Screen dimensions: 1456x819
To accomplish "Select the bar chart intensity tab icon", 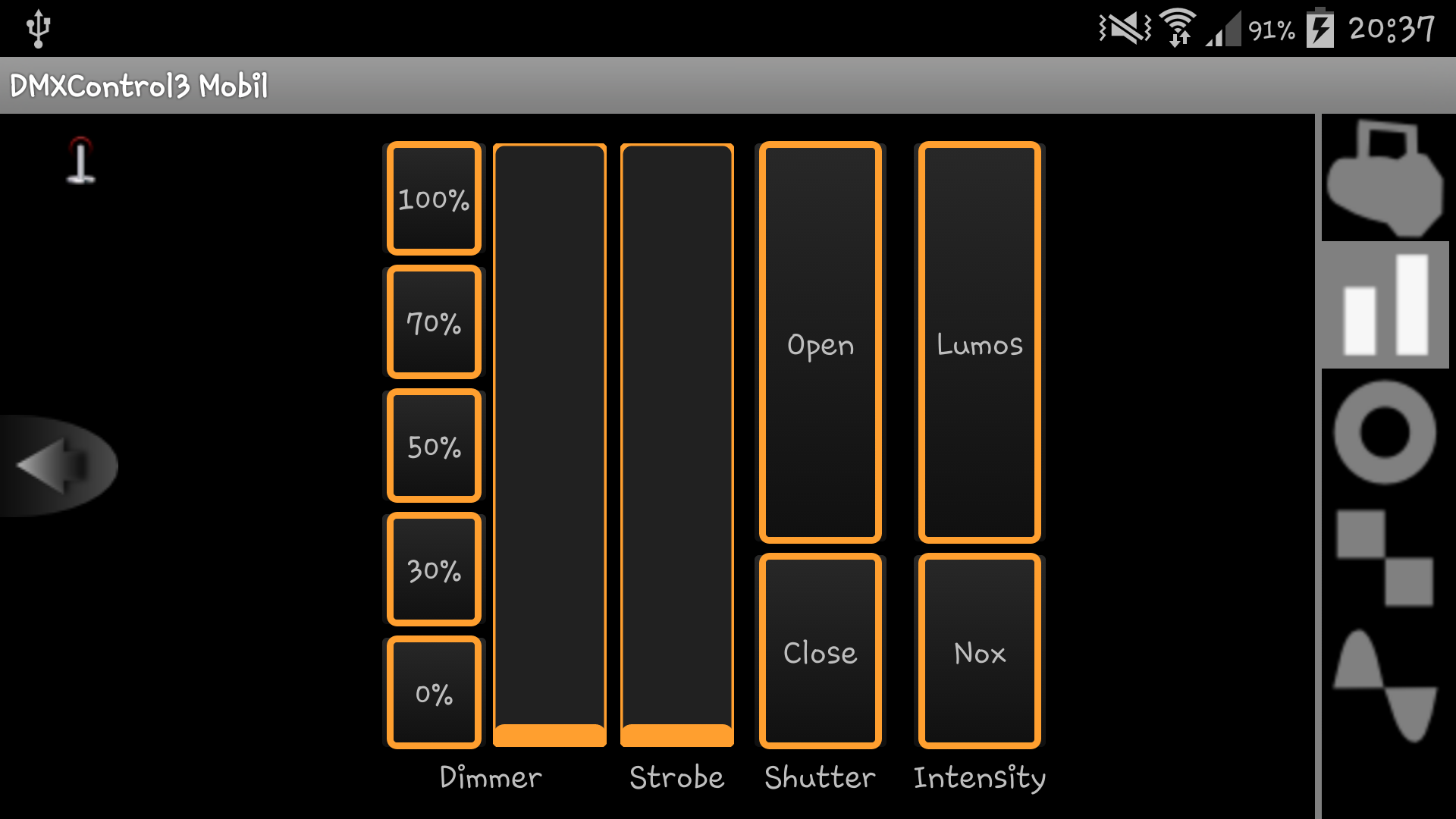I will click(x=1385, y=305).
